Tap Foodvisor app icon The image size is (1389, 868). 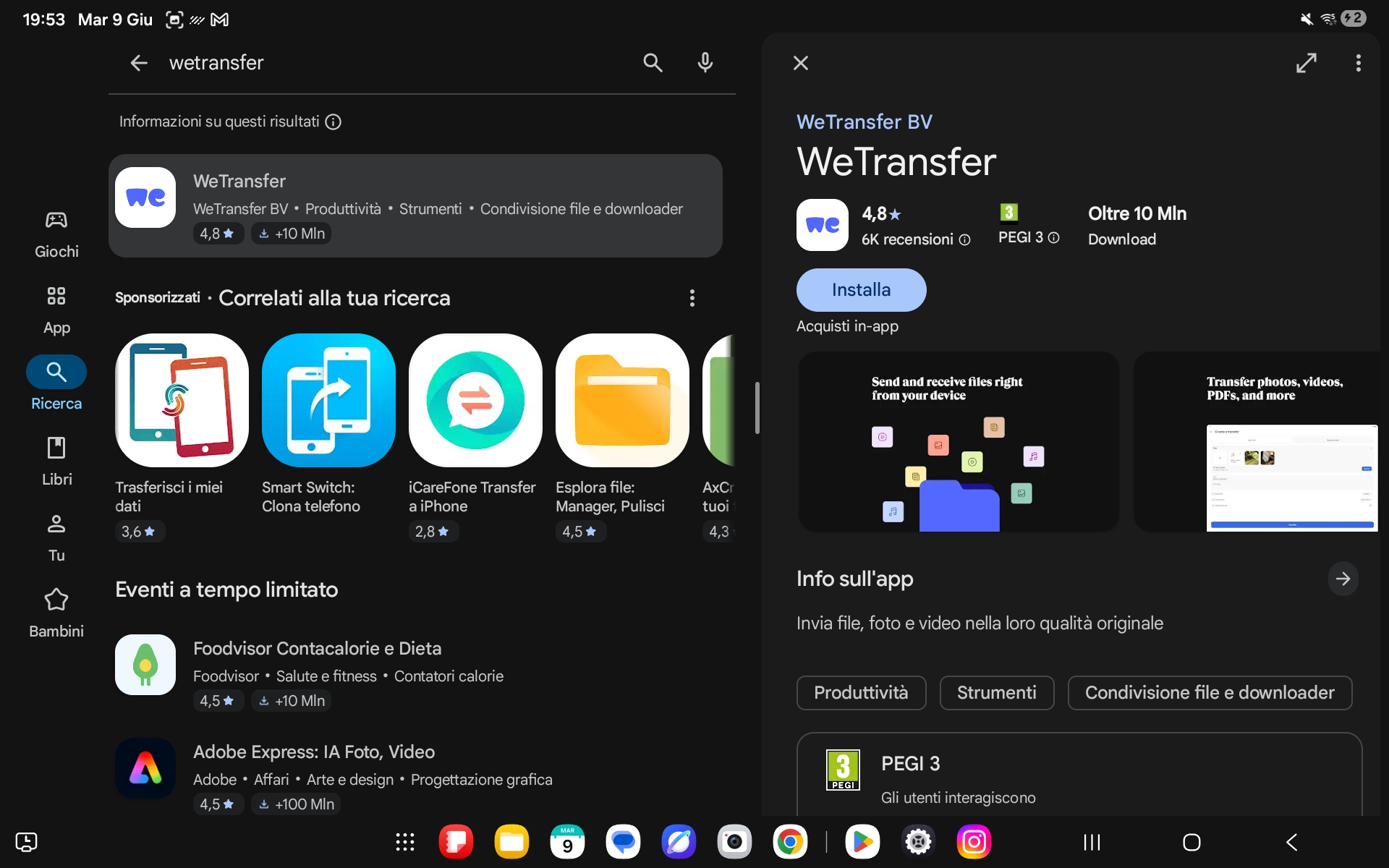coord(145,665)
